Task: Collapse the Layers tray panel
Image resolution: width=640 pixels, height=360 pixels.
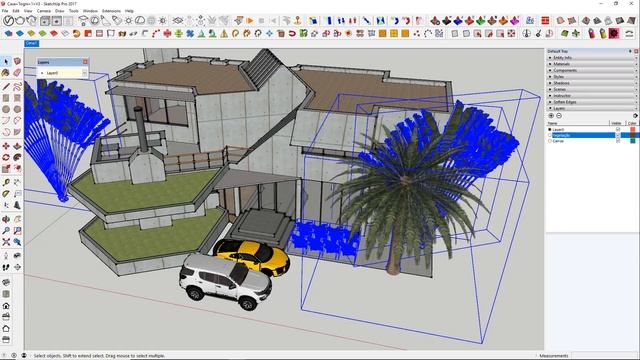Action: tap(592, 108)
